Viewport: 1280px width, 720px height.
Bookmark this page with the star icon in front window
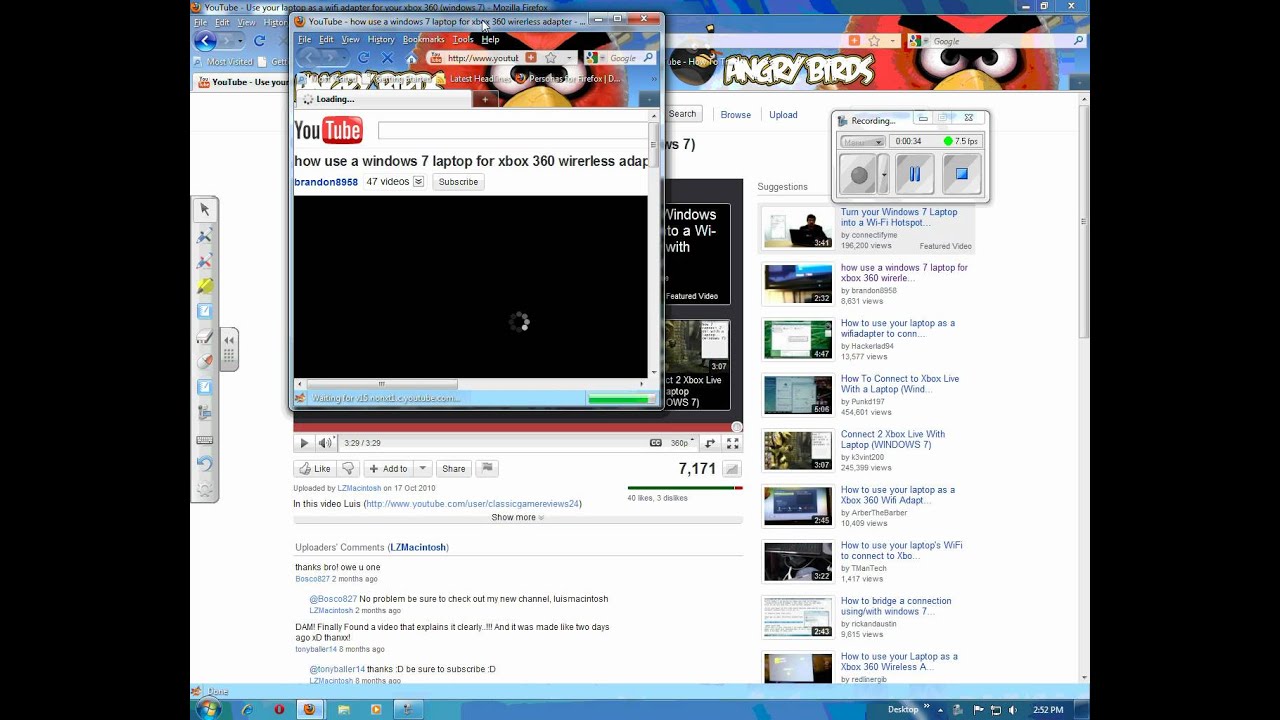550,58
